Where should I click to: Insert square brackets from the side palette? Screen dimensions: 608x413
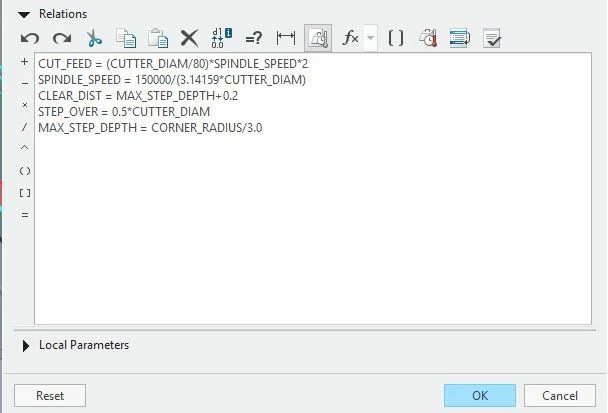pos(24,193)
